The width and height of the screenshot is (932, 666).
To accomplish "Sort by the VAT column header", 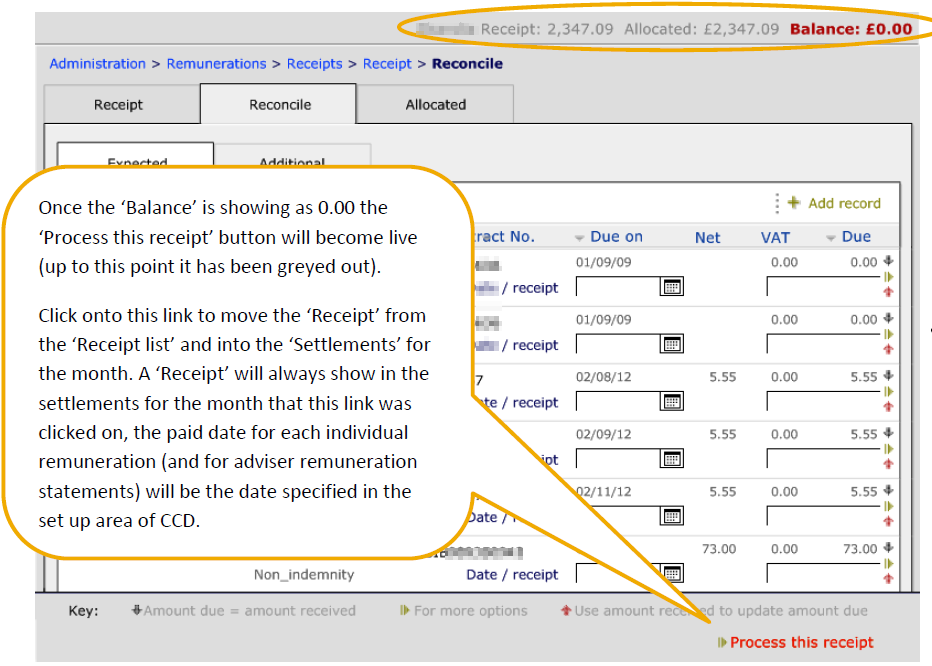I will pyautogui.click(x=775, y=237).
